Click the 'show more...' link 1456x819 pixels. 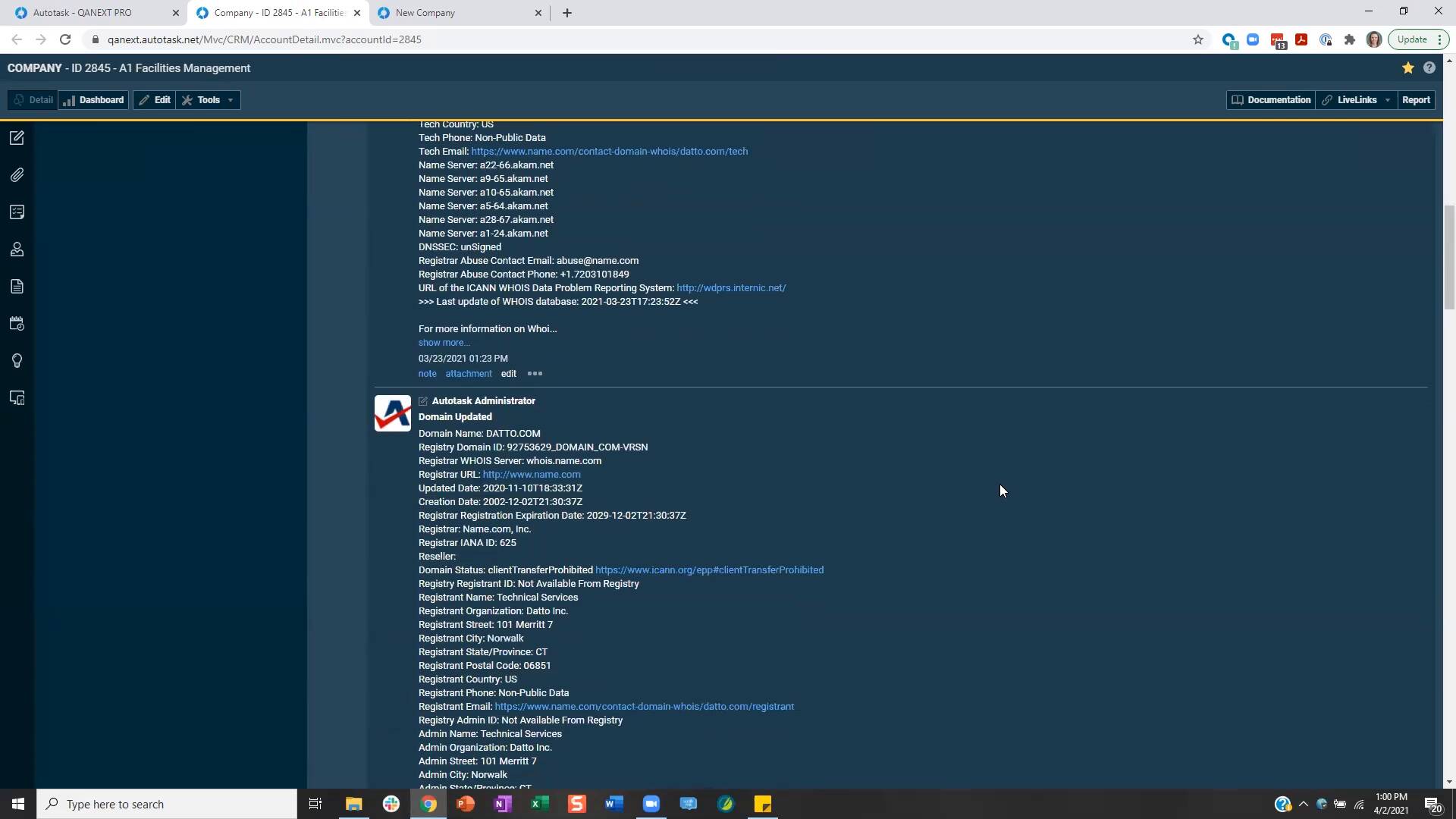444,343
